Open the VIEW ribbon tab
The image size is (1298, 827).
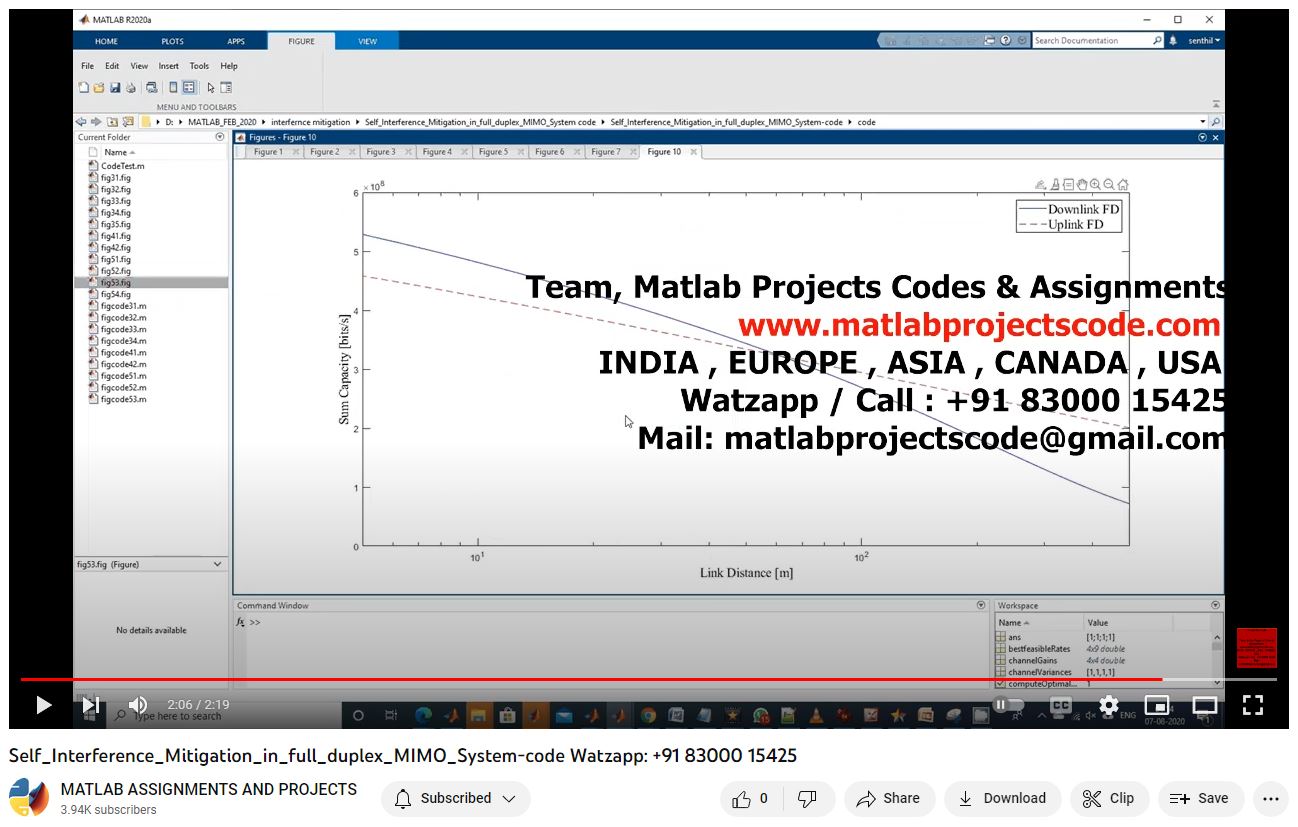point(367,41)
